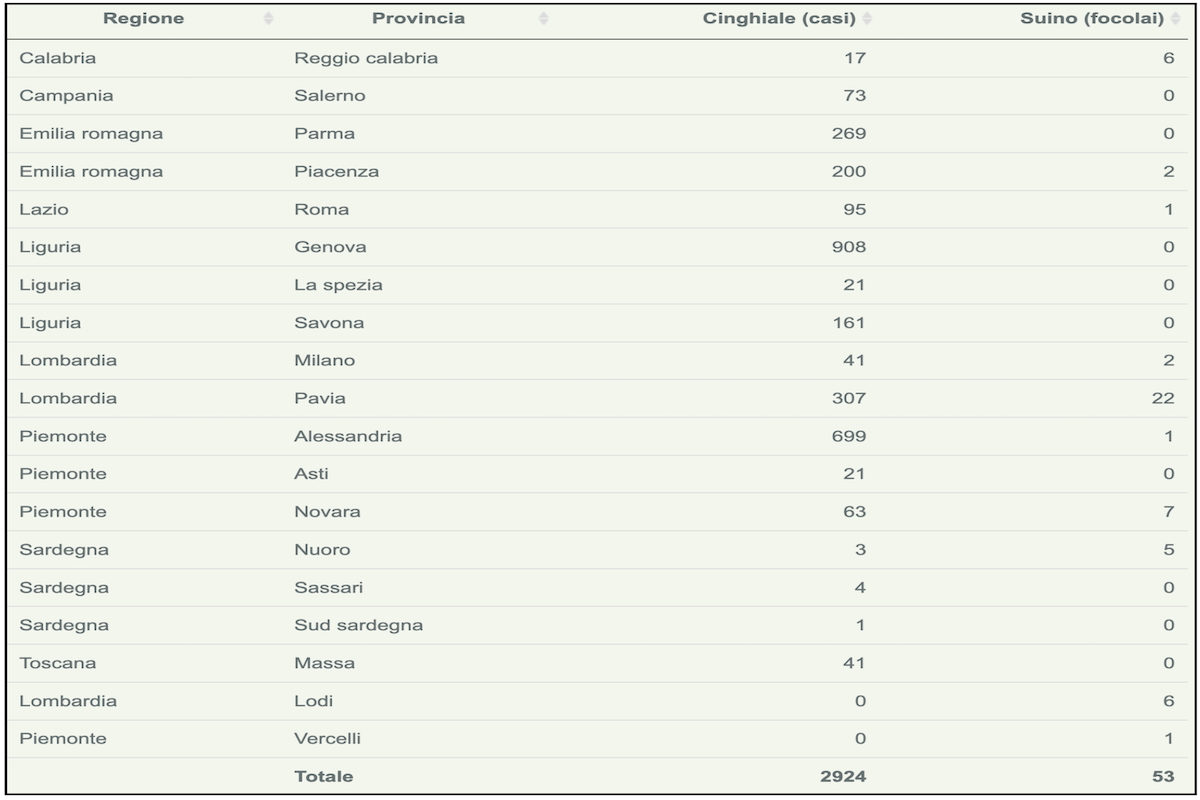The image size is (1200, 800).
Task: Click the Sud sardegna province cell
Action: click(358, 625)
